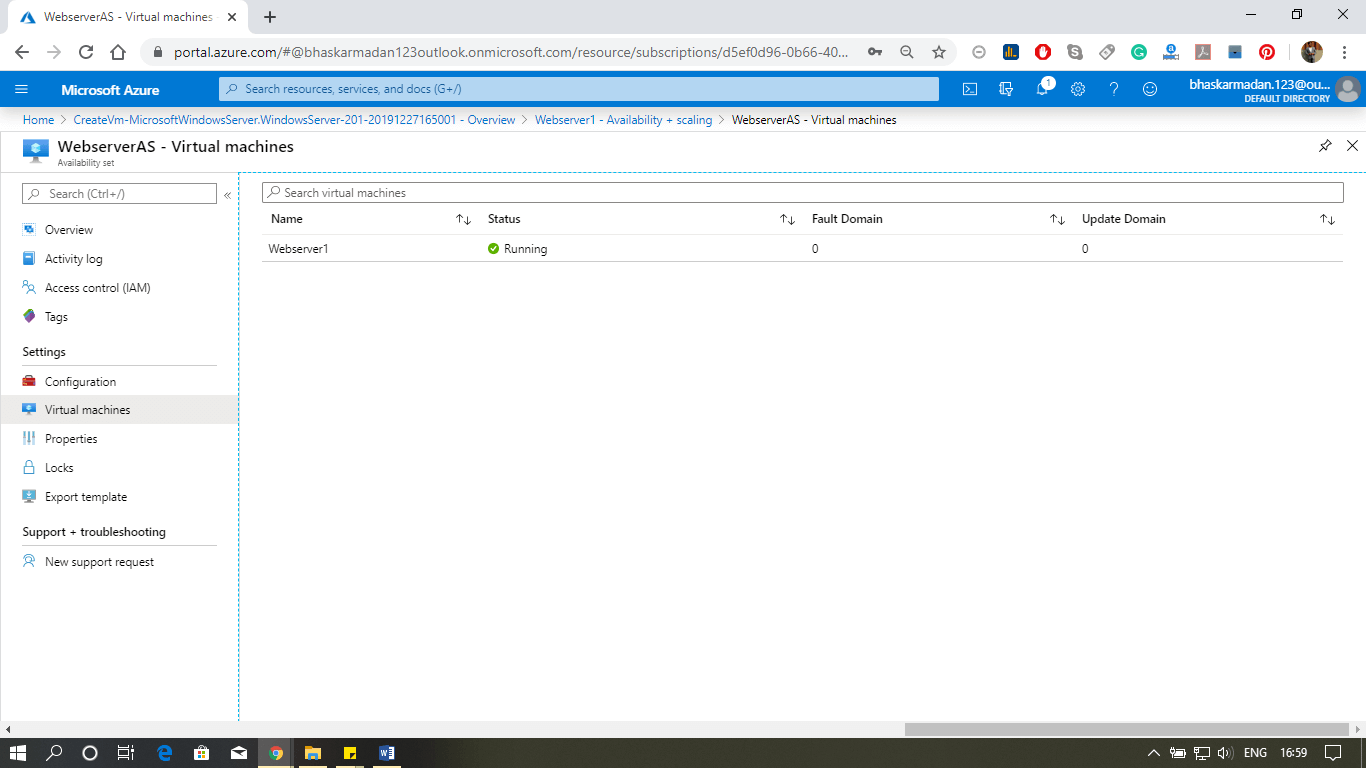Go back in the browser
The image size is (1366, 768).
22,52
